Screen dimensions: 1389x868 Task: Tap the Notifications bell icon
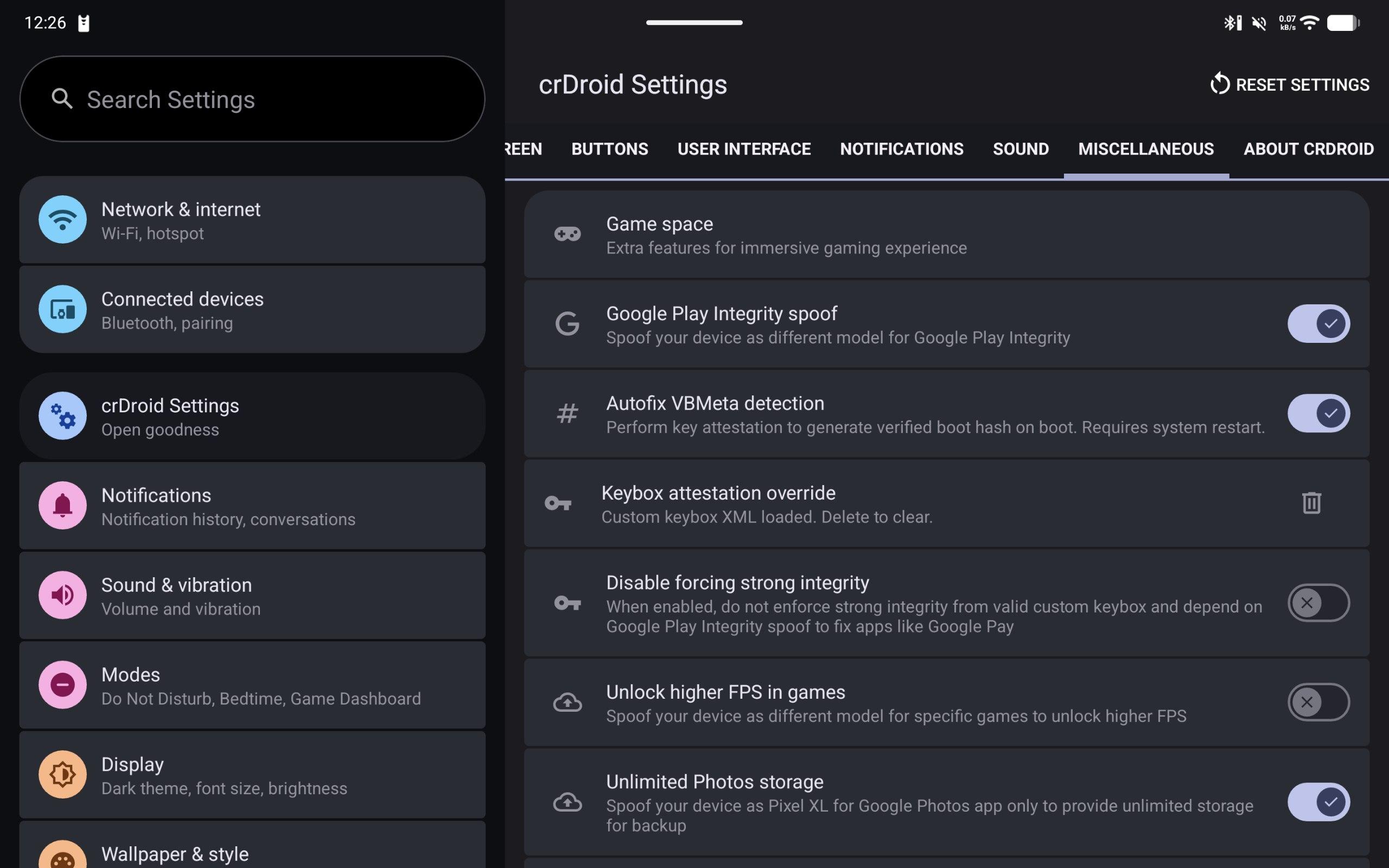[62, 505]
